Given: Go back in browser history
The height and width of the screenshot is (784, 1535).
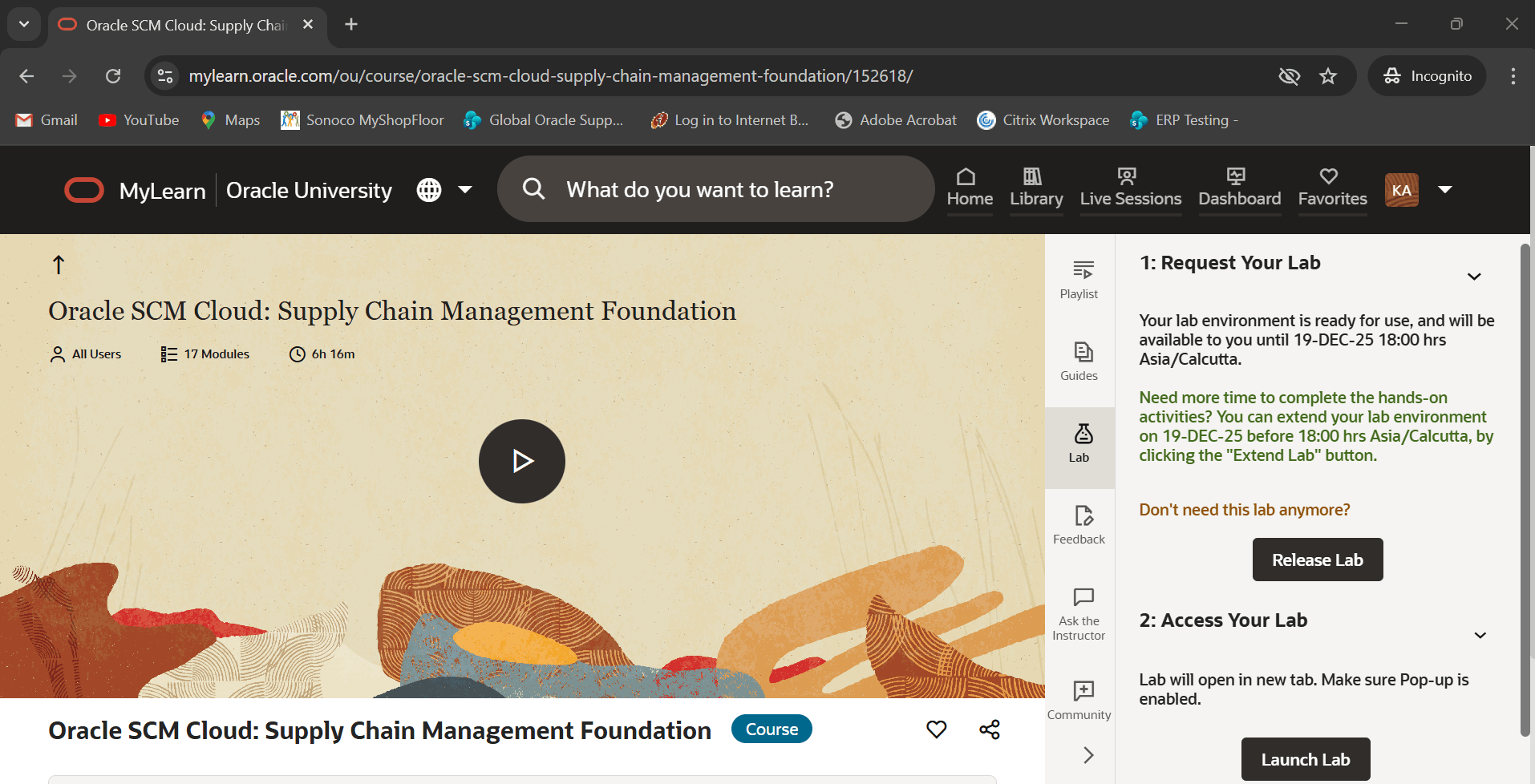Looking at the screenshot, I should coord(26,76).
